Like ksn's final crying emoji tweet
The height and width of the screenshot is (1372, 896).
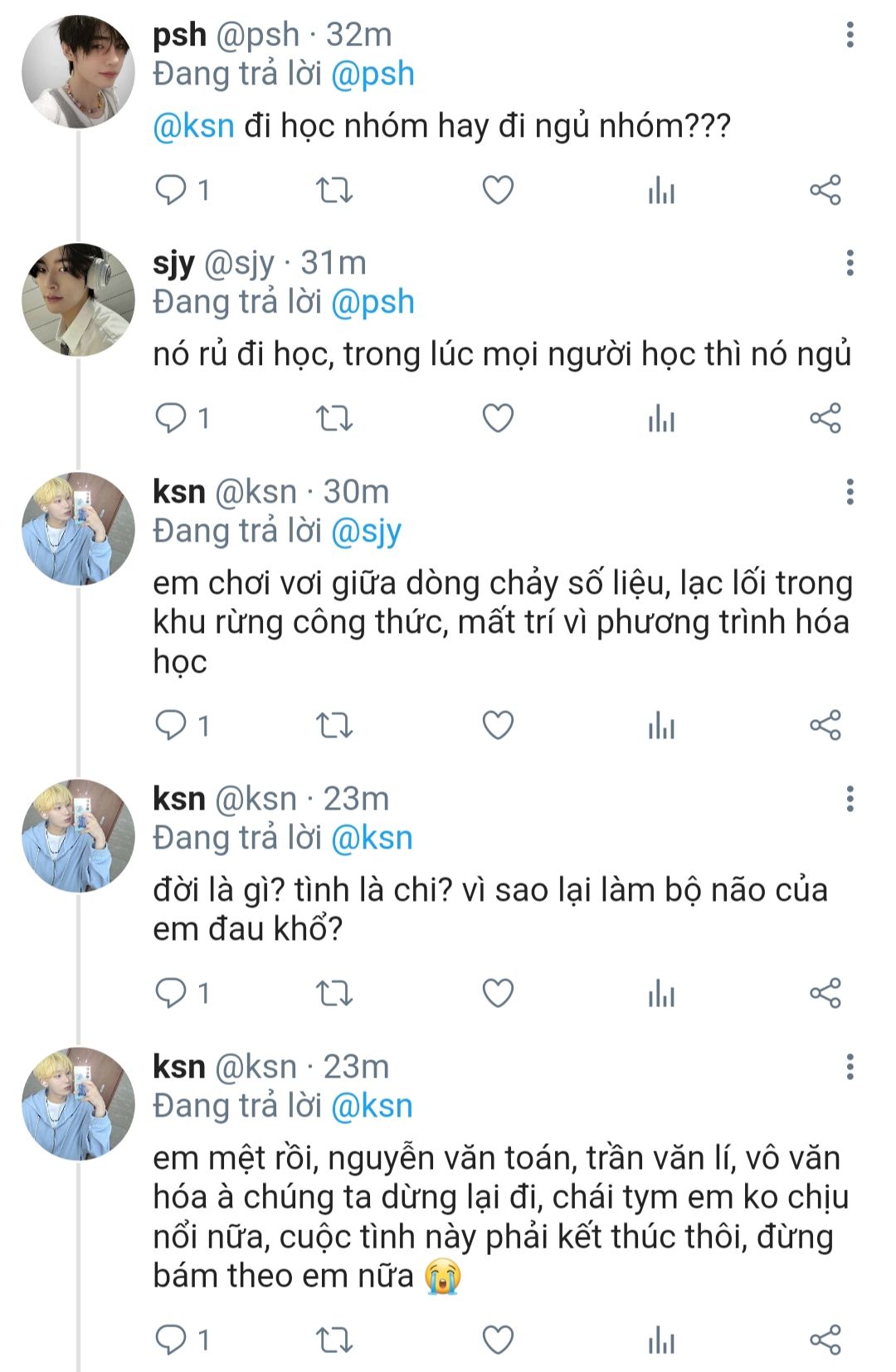[498, 1340]
